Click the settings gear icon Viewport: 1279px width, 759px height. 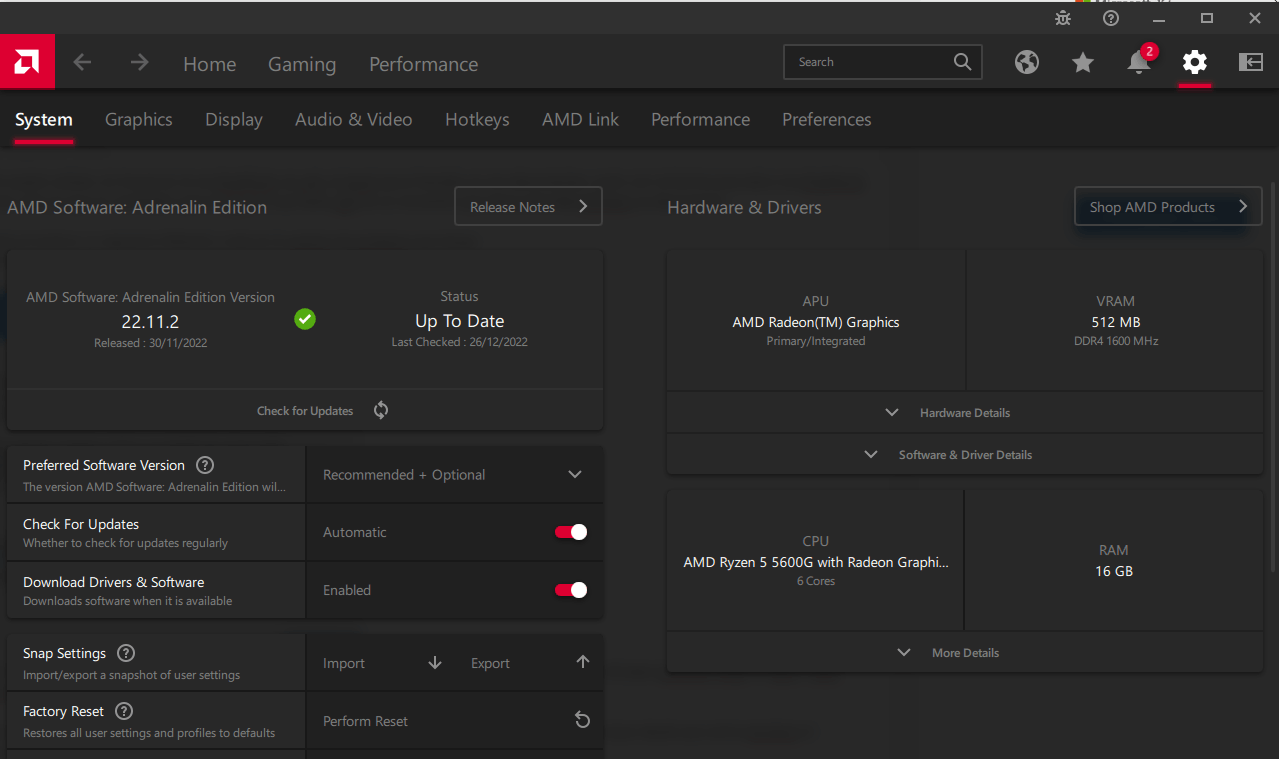point(1195,62)
